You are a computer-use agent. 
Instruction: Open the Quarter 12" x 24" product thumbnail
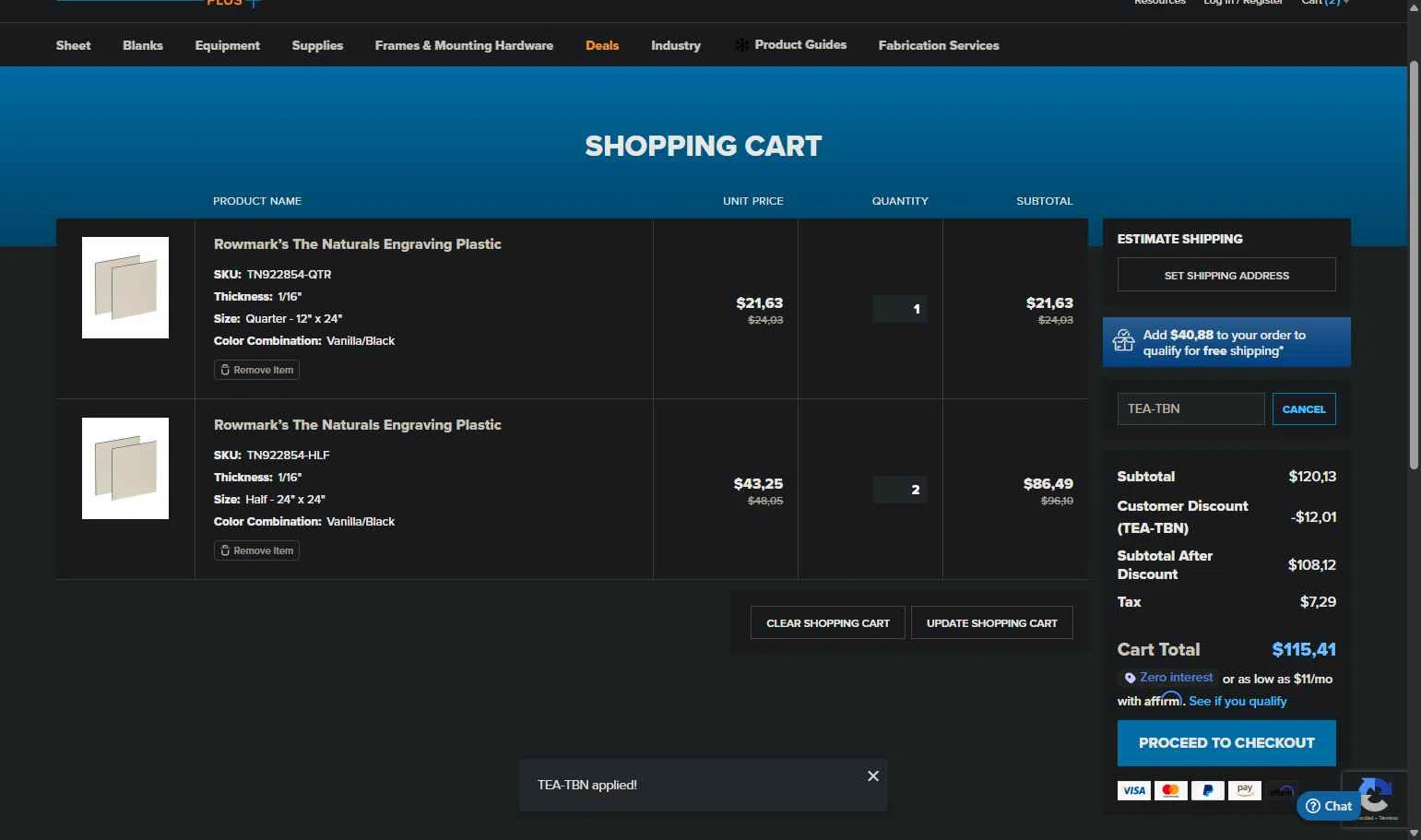[x=125, y=288]
